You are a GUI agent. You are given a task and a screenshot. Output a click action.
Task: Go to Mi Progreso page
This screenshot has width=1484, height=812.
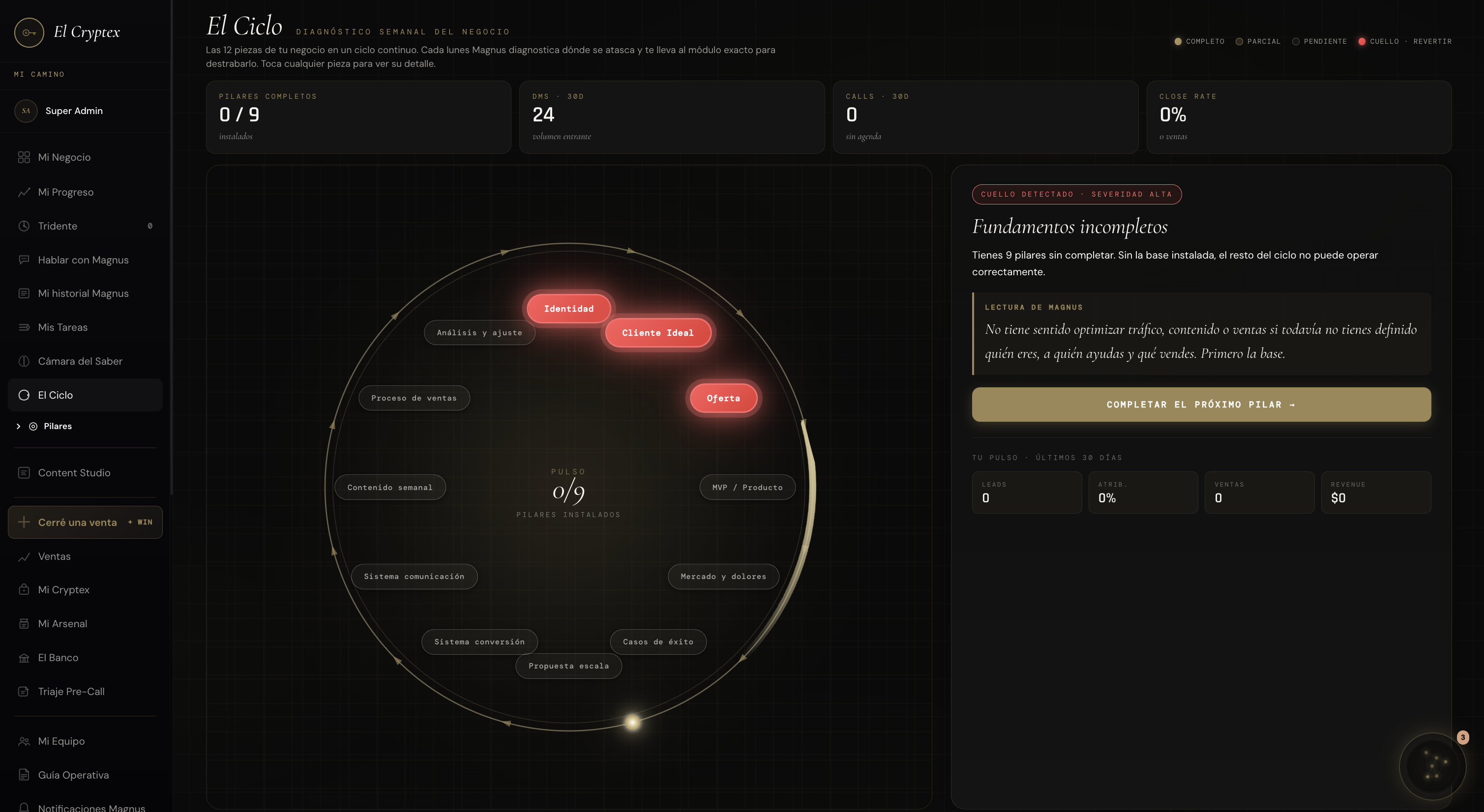(x=85, y=192)
